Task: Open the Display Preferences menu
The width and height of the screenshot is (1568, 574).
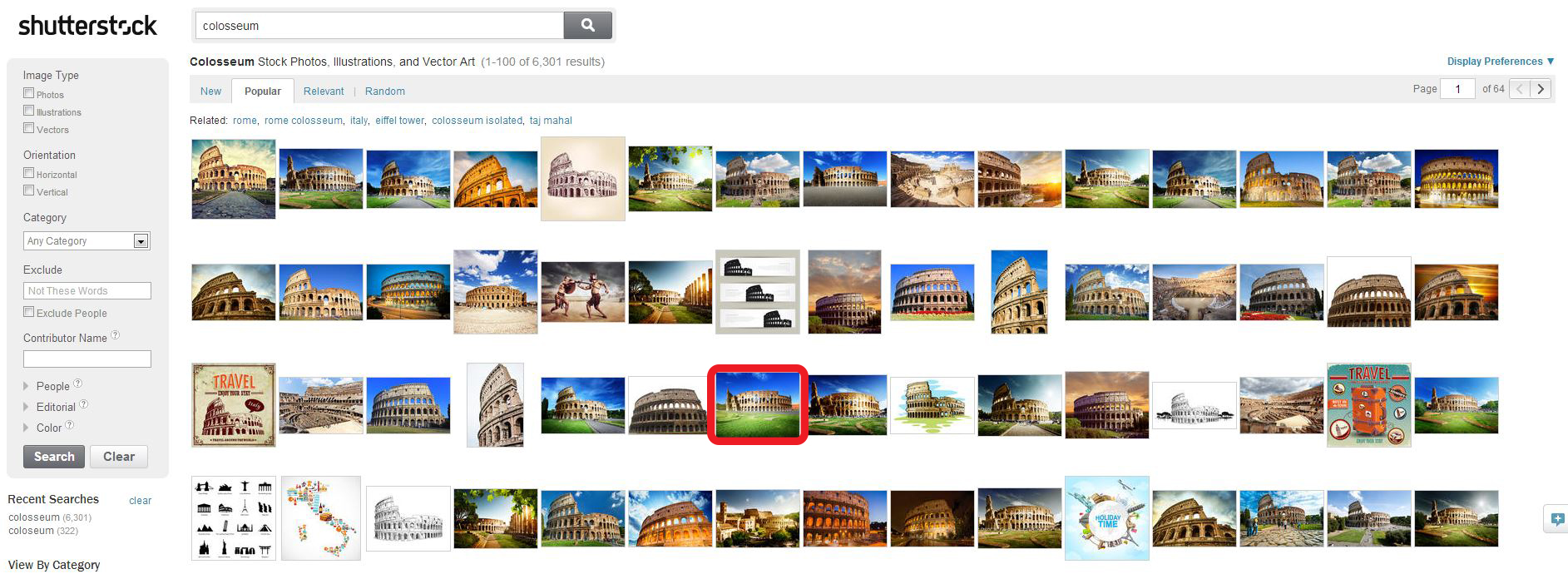Action: [1501, 61]
